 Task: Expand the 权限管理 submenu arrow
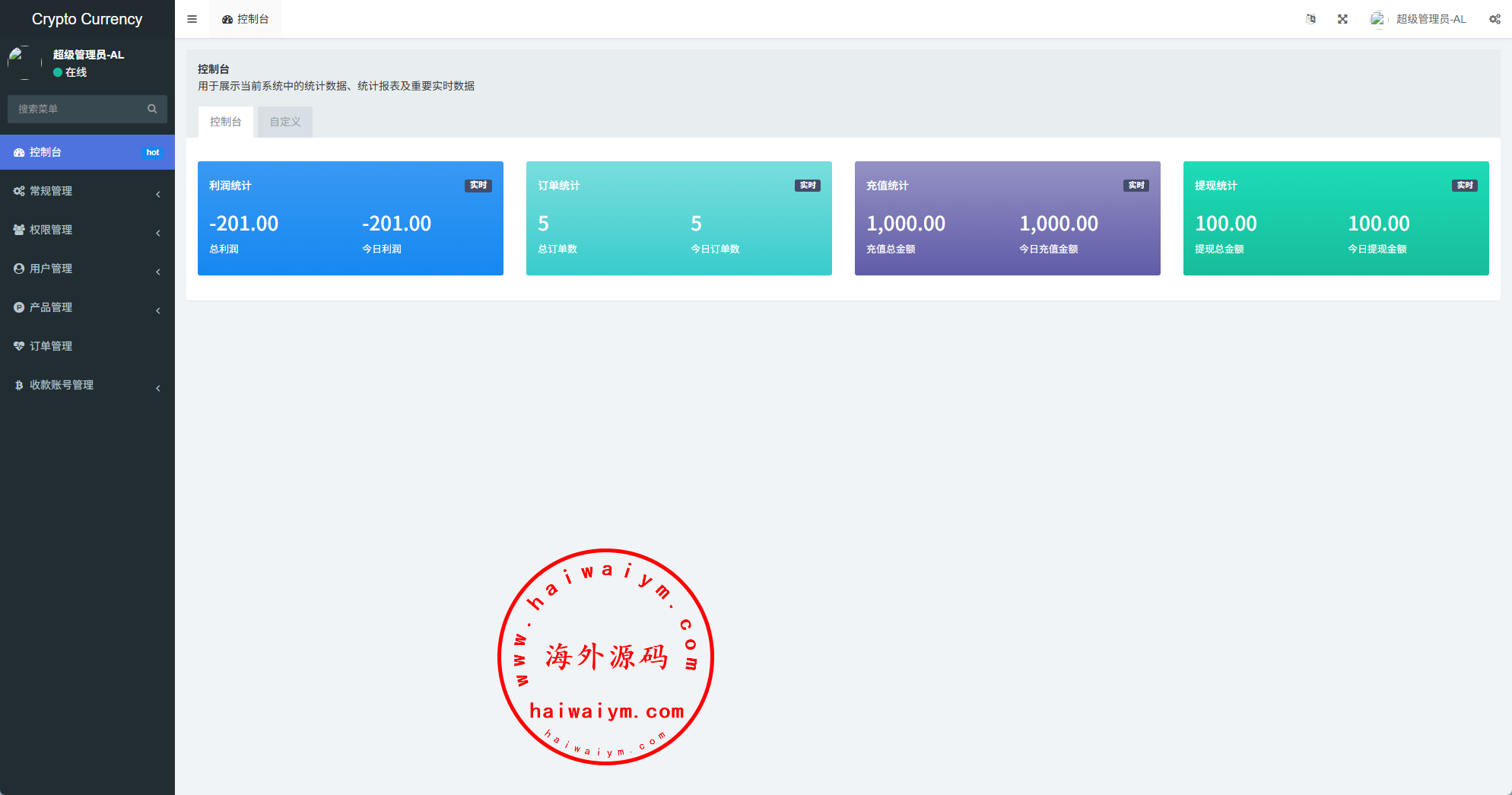tap(158, 233)
